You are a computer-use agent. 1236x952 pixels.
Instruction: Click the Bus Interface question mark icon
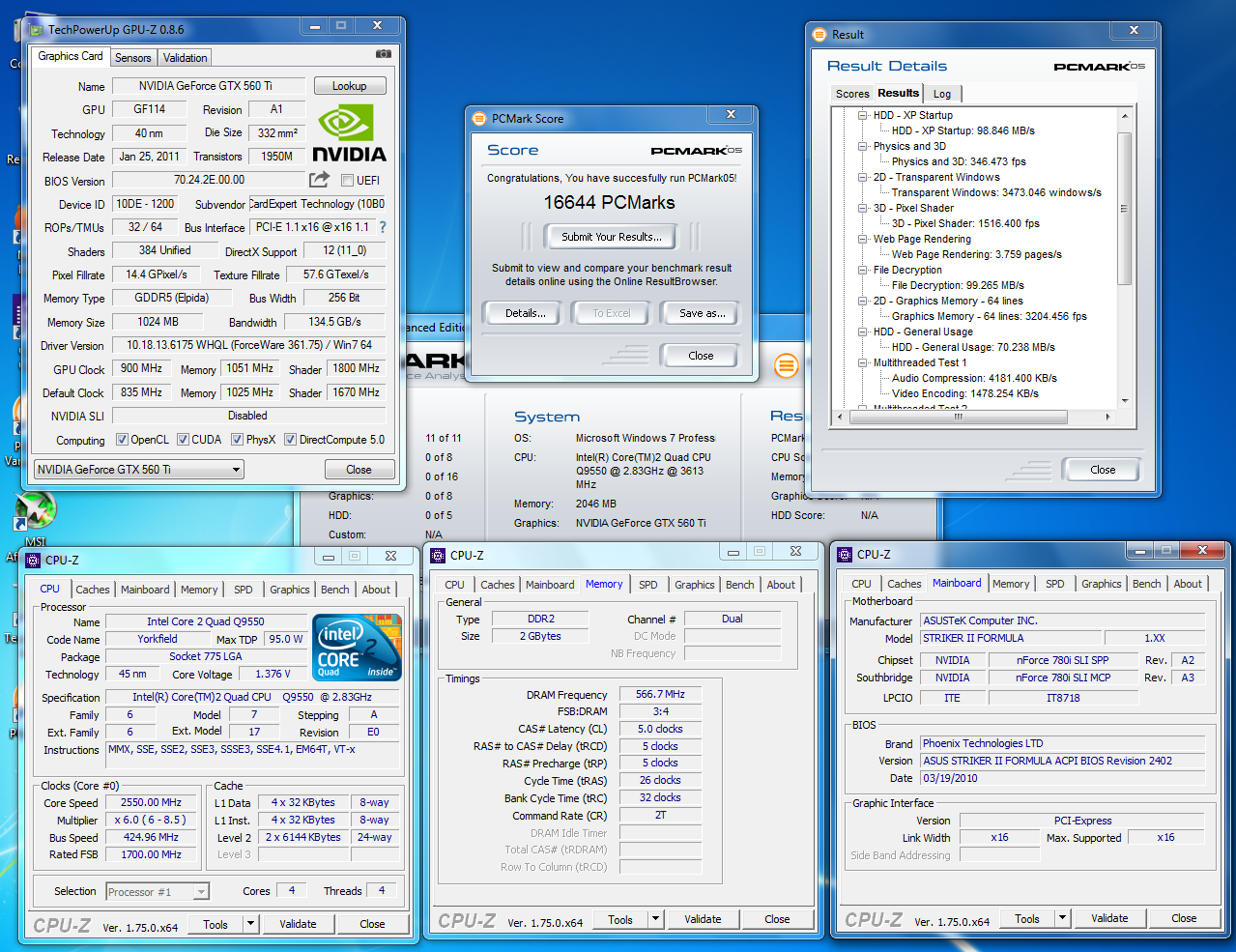(383, 227)
